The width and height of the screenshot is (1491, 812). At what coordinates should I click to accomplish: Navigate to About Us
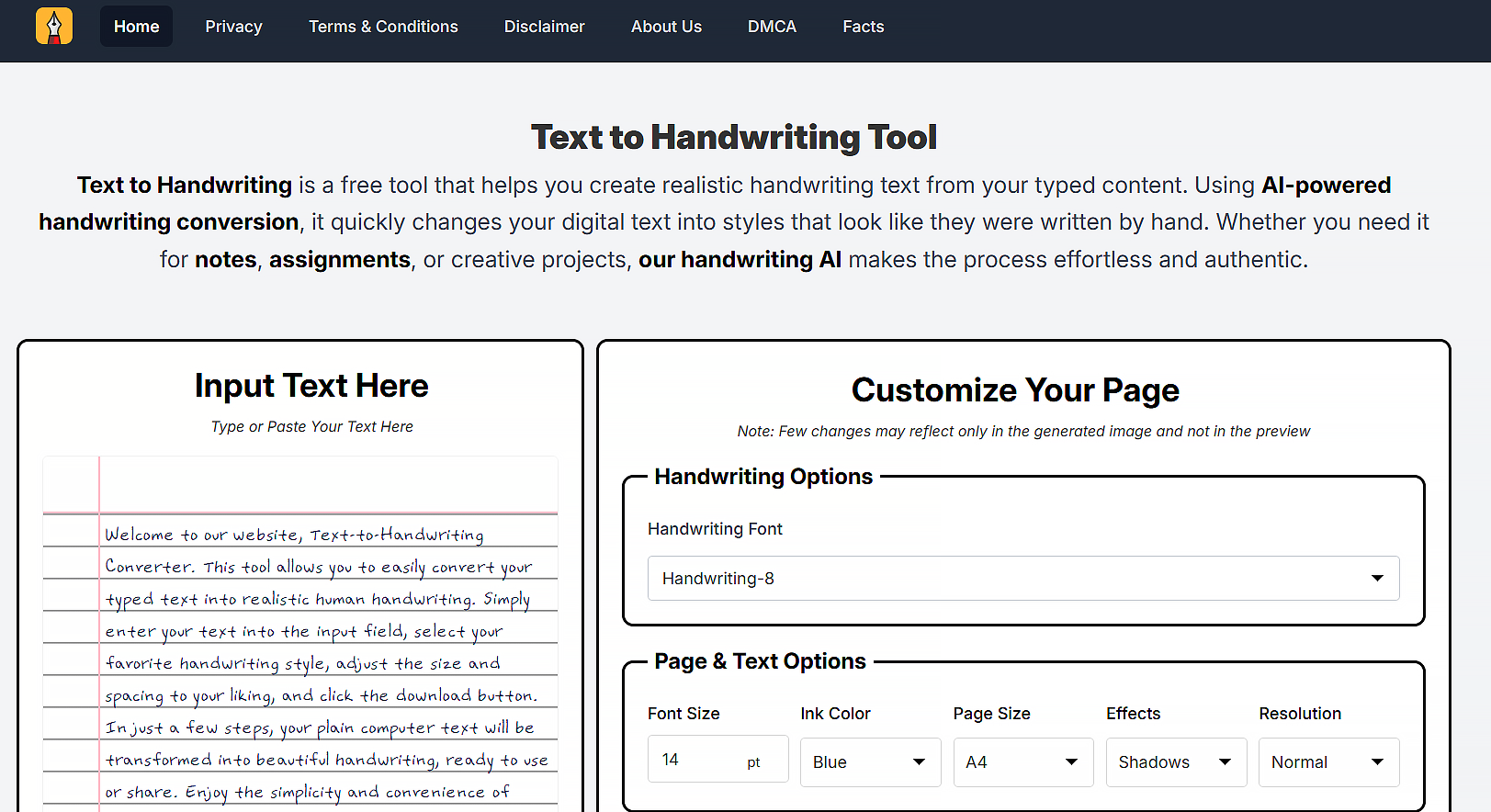666,27
